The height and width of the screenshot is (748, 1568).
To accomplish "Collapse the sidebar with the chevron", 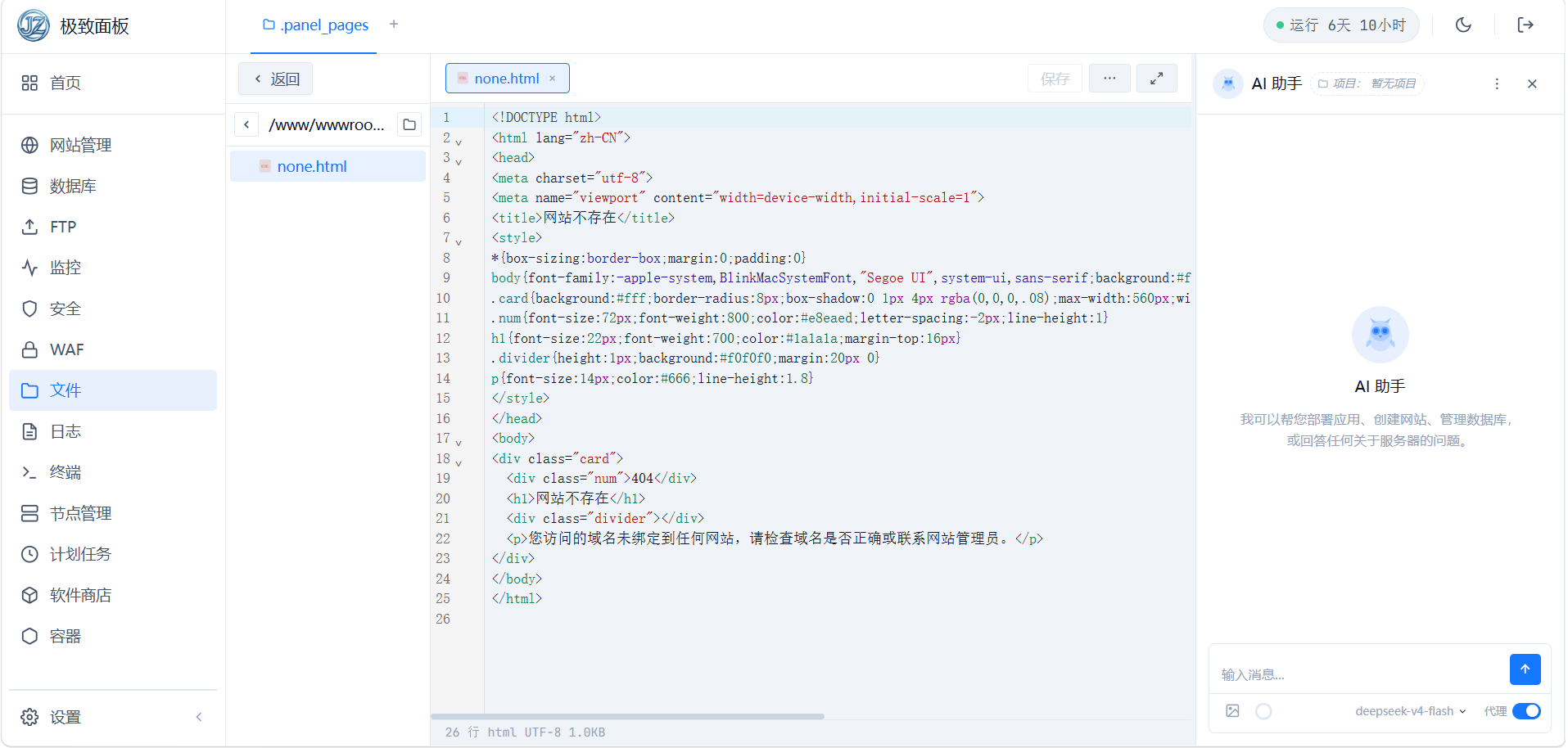I will (x=199, y=717).
